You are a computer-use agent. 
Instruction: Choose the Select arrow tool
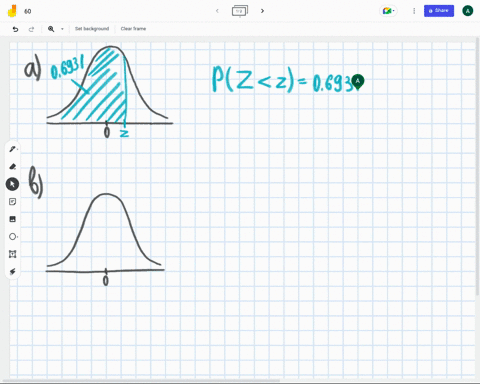pos(12,184)
